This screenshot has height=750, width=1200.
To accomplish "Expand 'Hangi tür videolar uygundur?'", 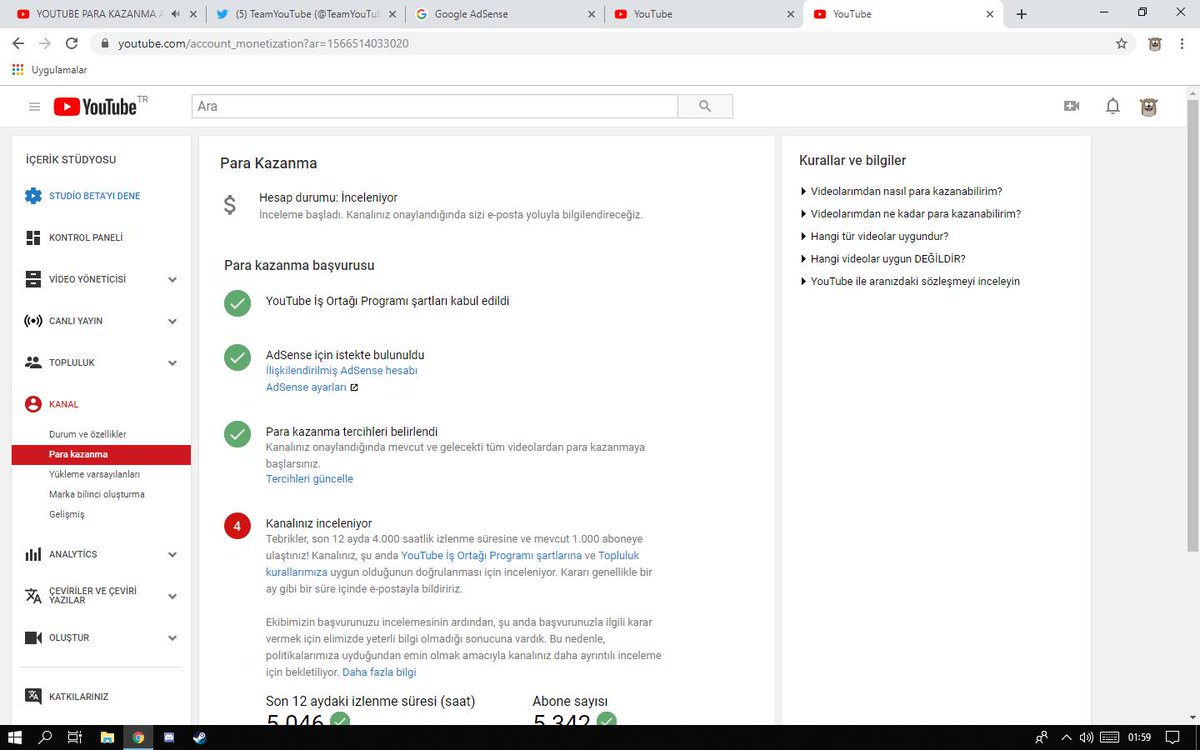I will 874,237.
